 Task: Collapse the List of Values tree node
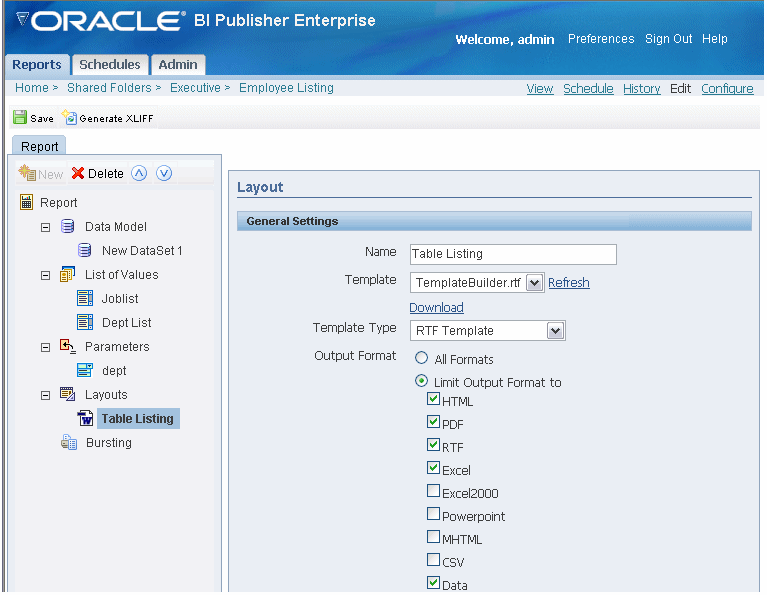click(x=45, y=276)
